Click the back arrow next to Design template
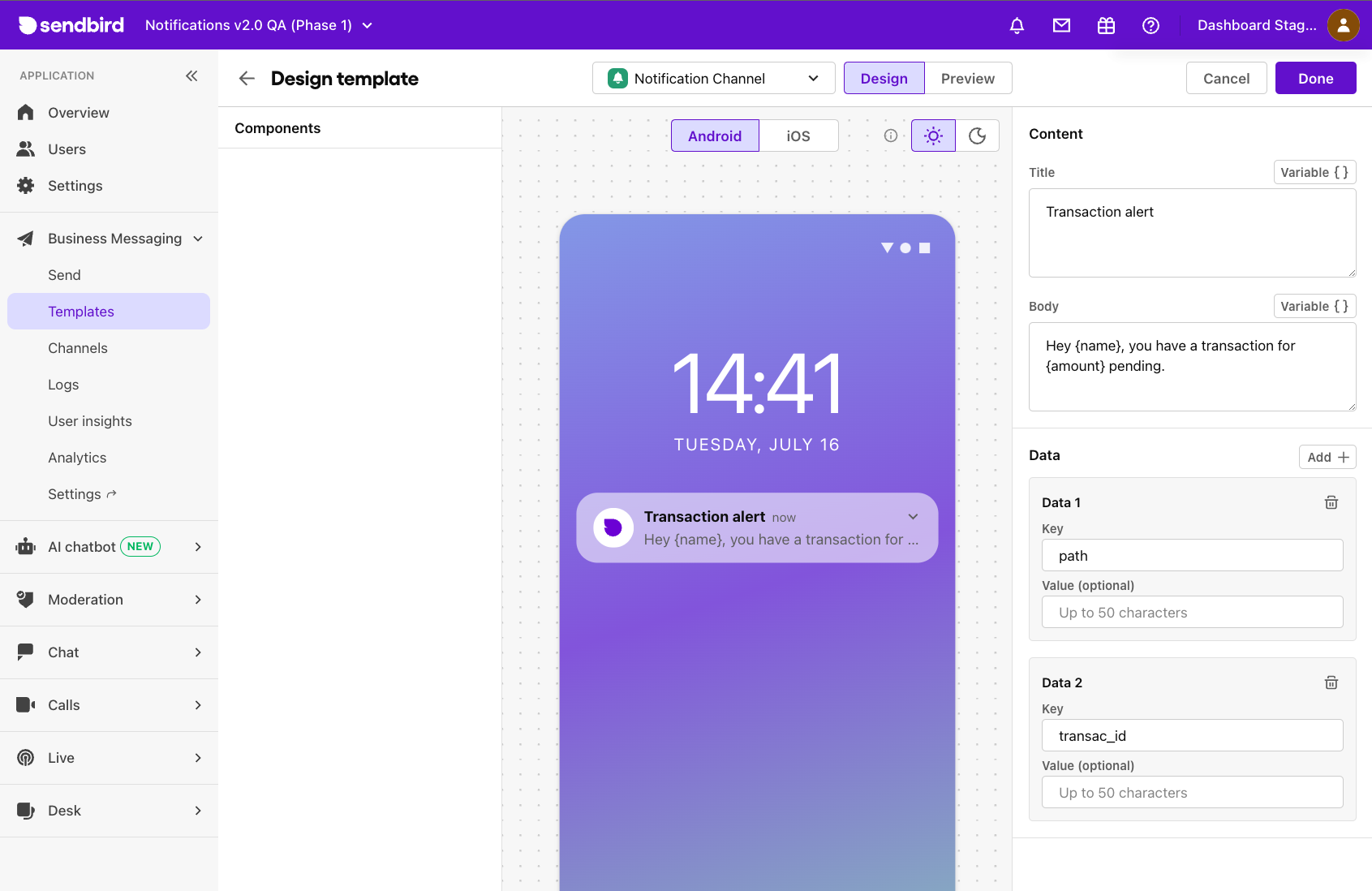 (246, 78)
